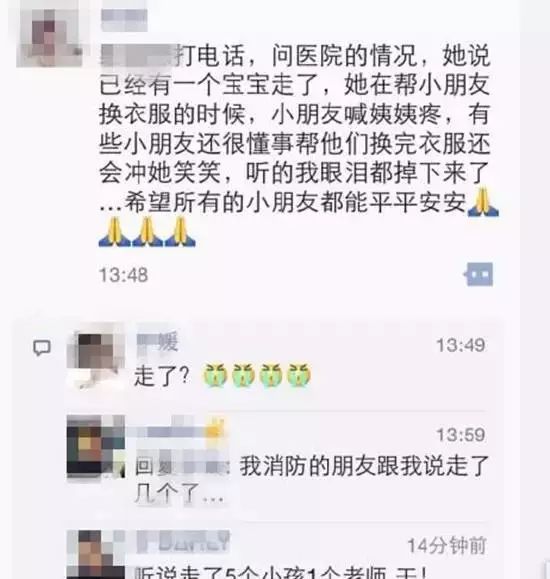Open avatar of commenter who wrote 走了?
This screenshot has height=579, width=550.
pos(96,362)
